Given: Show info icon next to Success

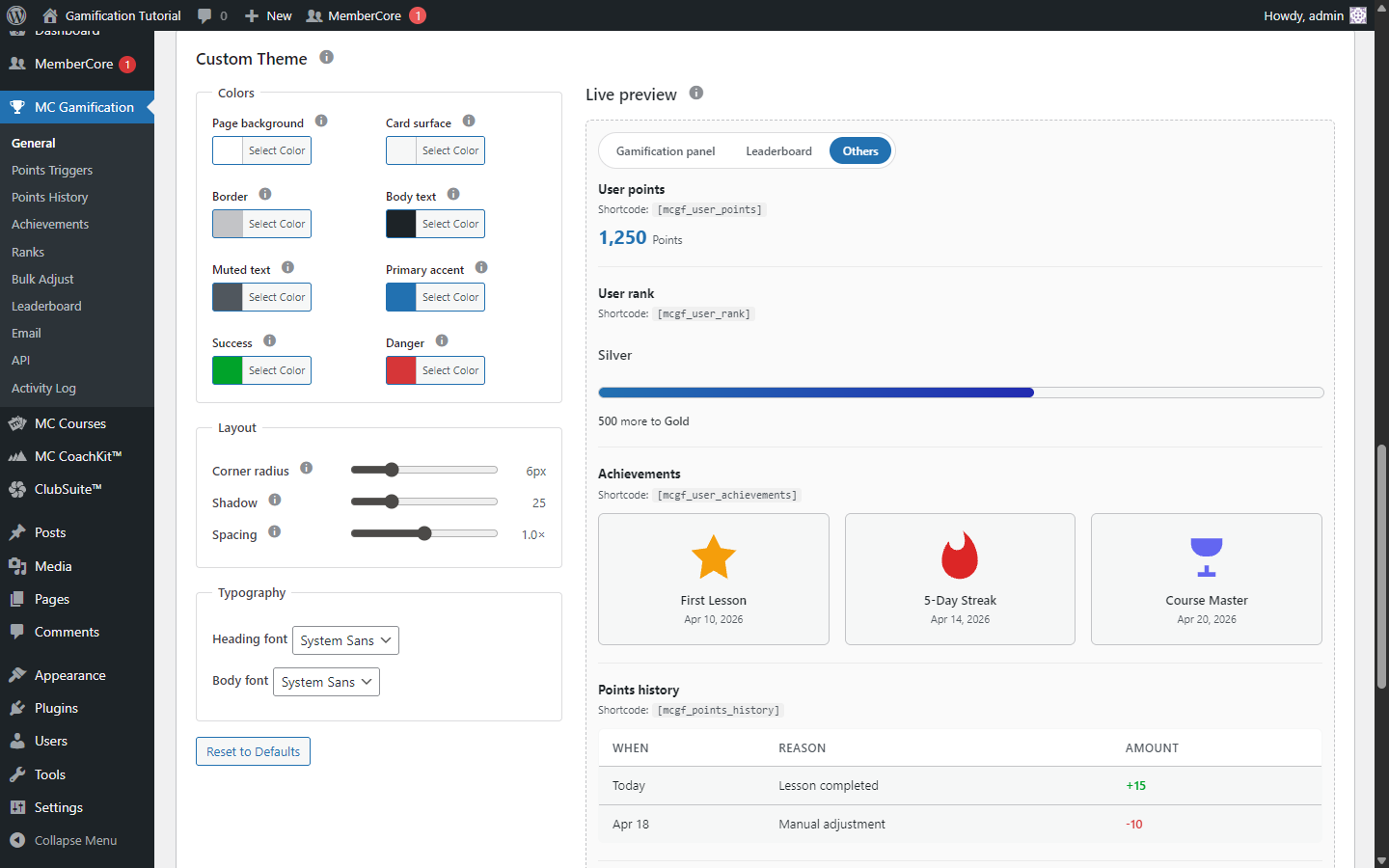Looking at the screenshot, I should 269,340.
